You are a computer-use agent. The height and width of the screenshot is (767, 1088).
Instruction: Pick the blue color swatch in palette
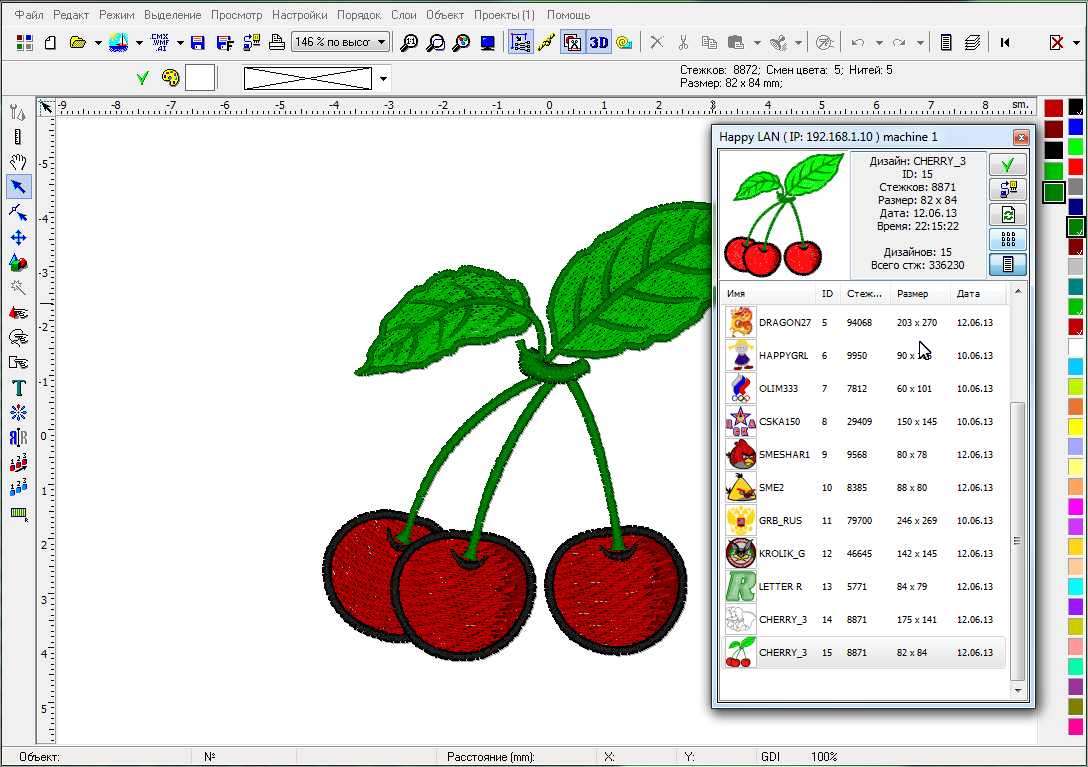1075,127
